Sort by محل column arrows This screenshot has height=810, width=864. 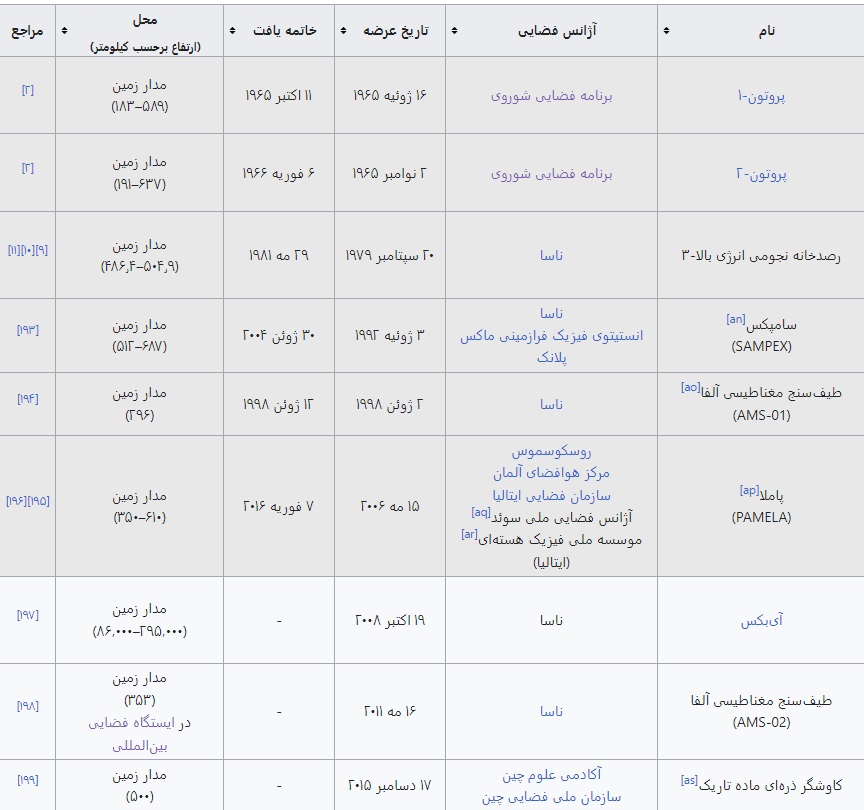pos(64,31)
